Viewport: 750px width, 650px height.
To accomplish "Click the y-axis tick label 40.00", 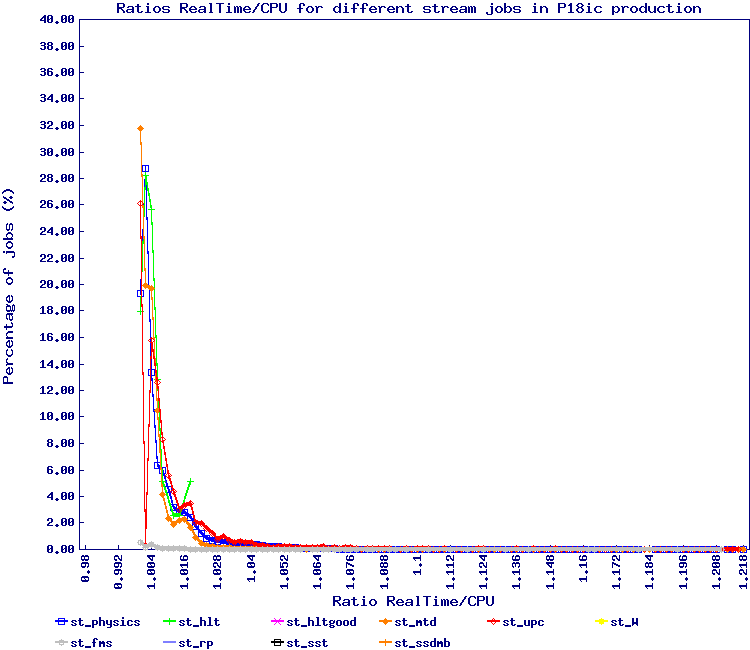I will [57, 20].
